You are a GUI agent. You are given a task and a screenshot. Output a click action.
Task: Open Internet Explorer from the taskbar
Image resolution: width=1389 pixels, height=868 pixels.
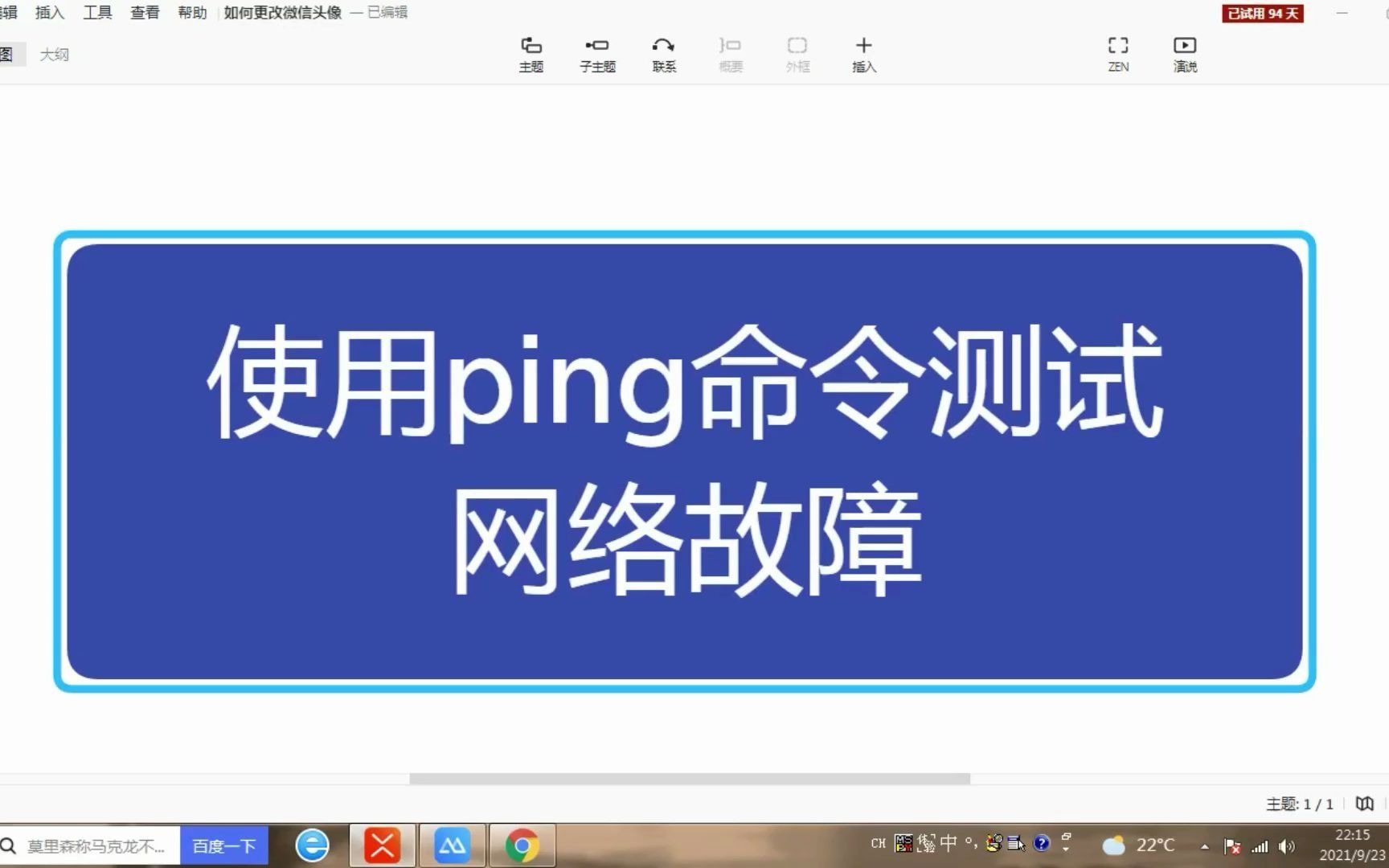312,845
